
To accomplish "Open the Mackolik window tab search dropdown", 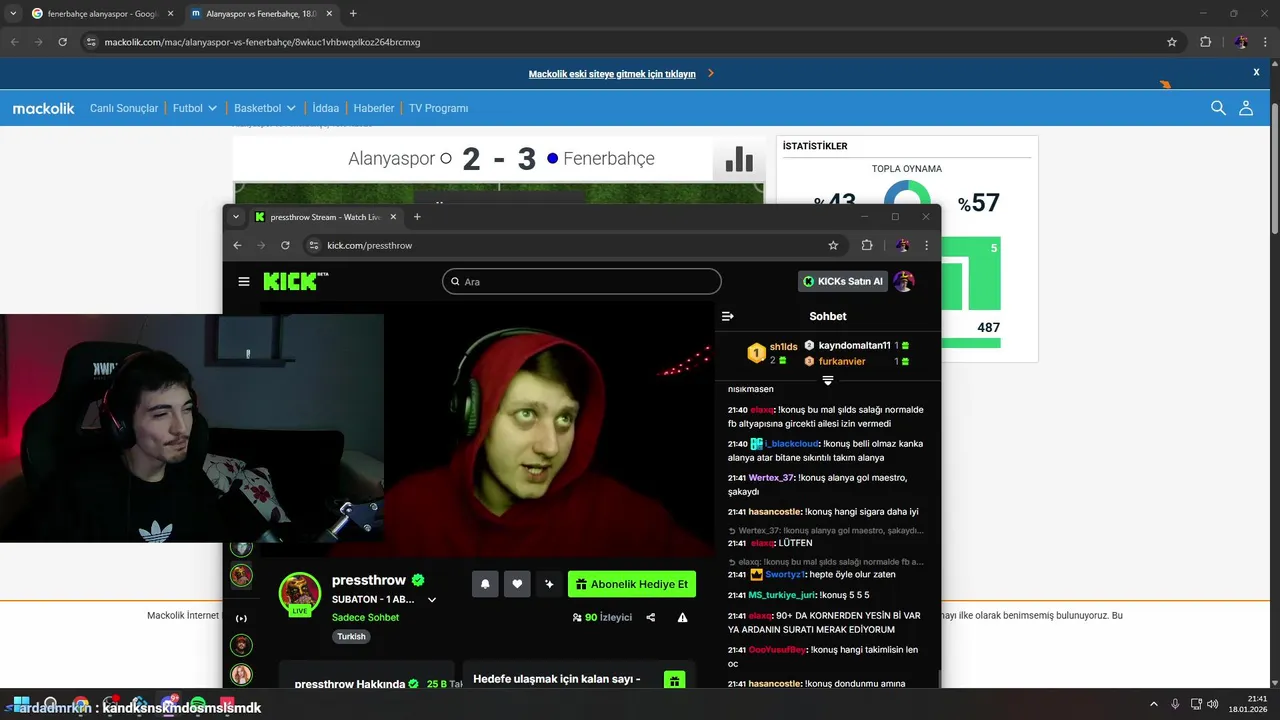I will [13, 14].
